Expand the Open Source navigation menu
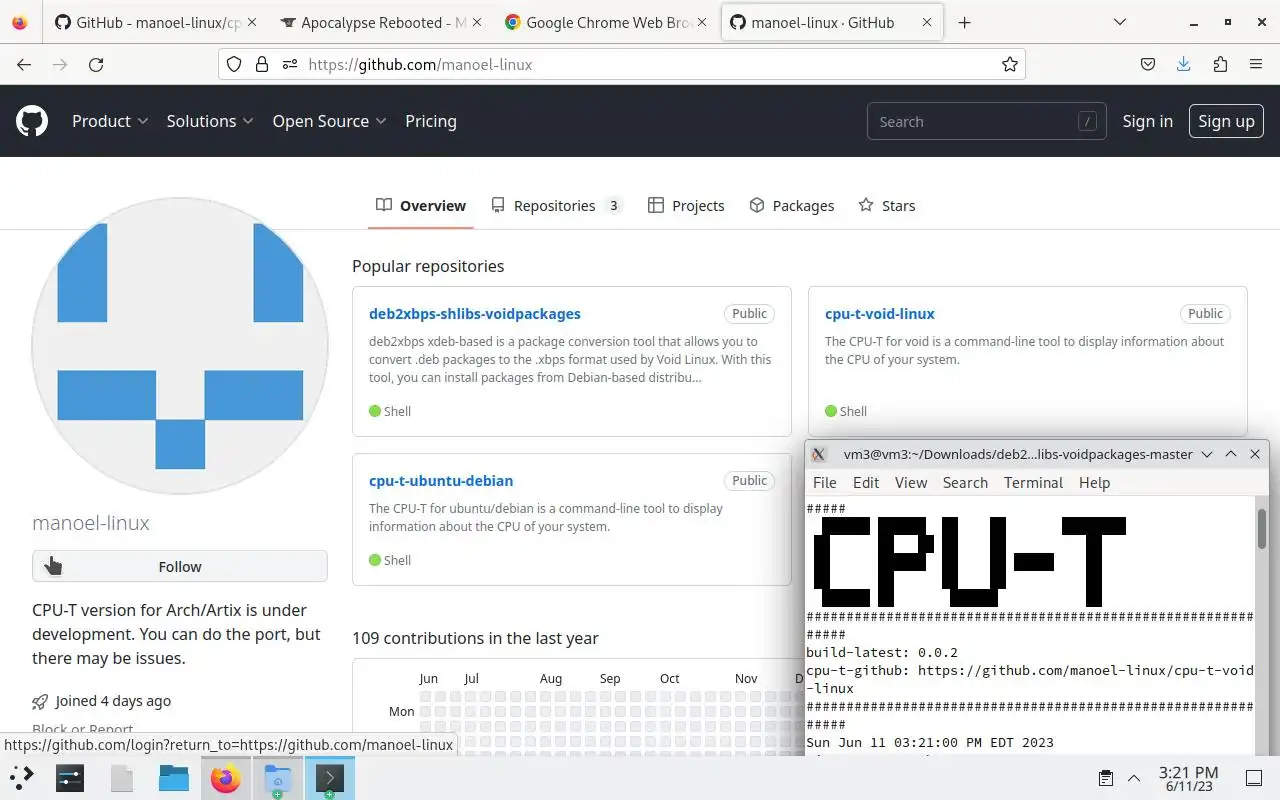The width and height of the screenshot is (1280, 800). pyautogui.click(x=329, y=121)
